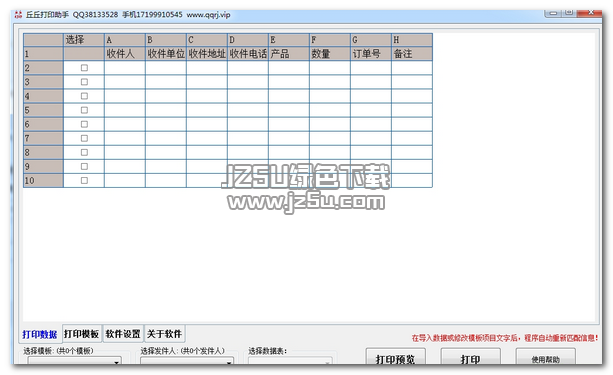The width and height of the screenshot is (613, 375).
Task: Tick the checkbox in row 2
Action: [84, 68]
